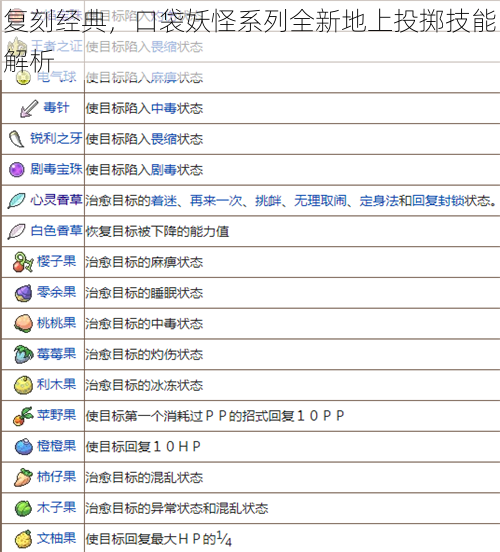Screen dimensions: 500x552
Task: Follow the 再来一次 move link
Action: [216, 201]
